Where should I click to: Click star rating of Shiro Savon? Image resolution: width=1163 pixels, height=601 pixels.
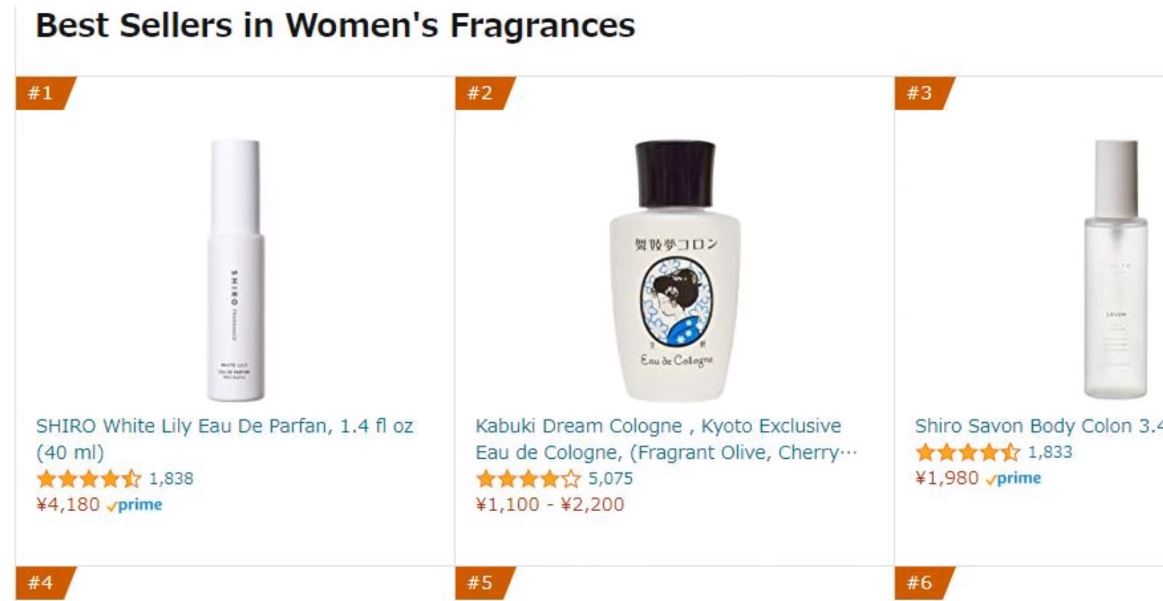click(x=967, y=452)
